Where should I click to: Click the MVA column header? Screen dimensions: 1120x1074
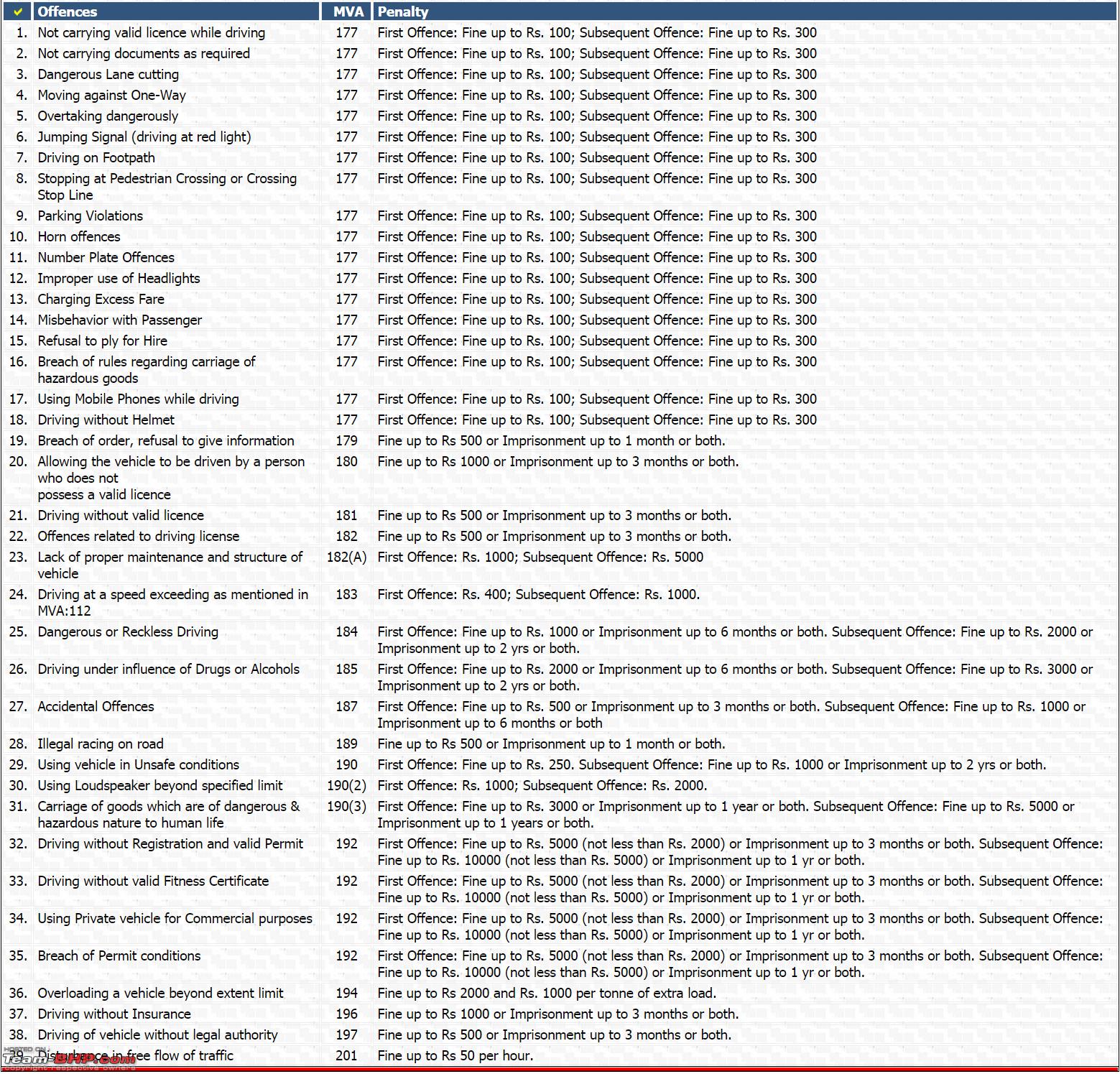click(x=349, y=11)
